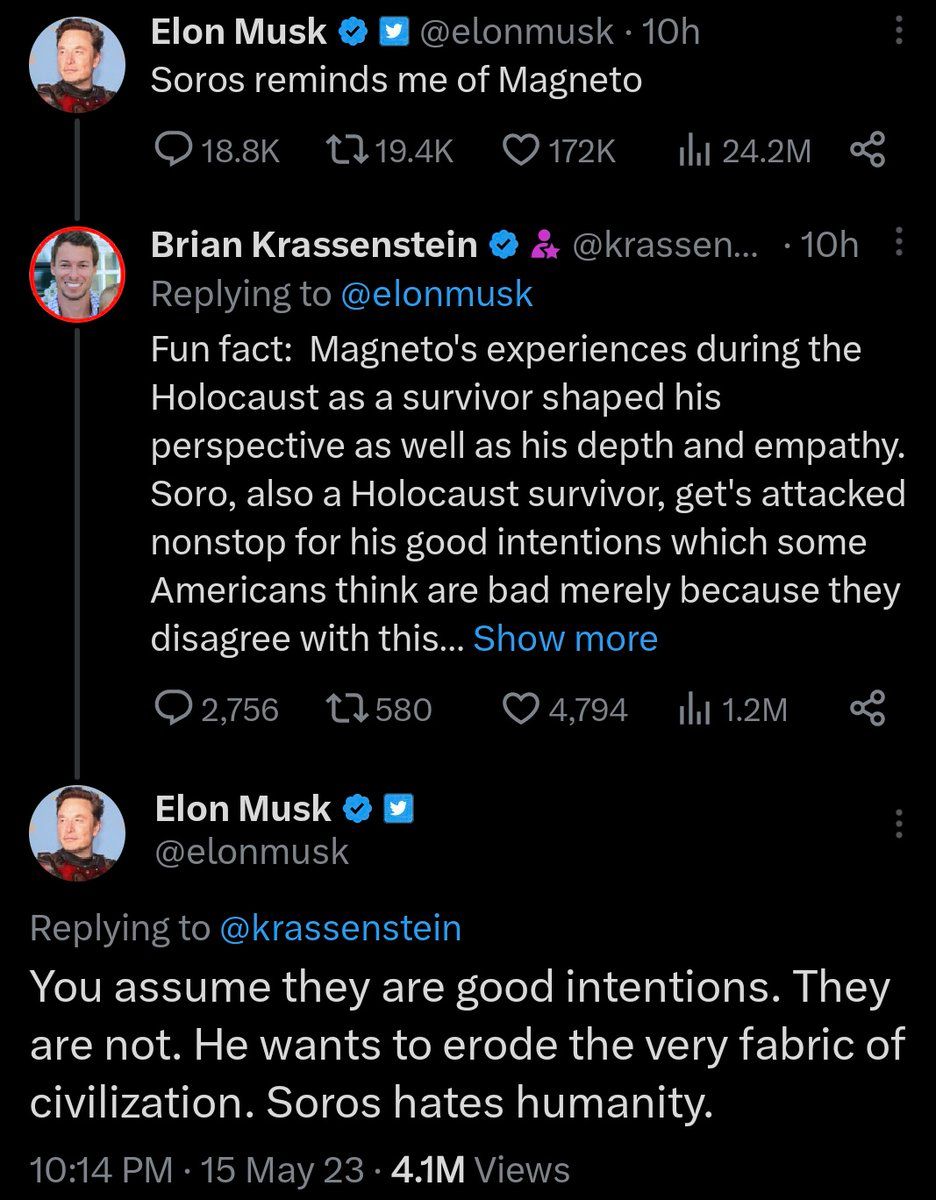
Task: View analytics of the 24.2M views tweet
Action: point(692,150)
